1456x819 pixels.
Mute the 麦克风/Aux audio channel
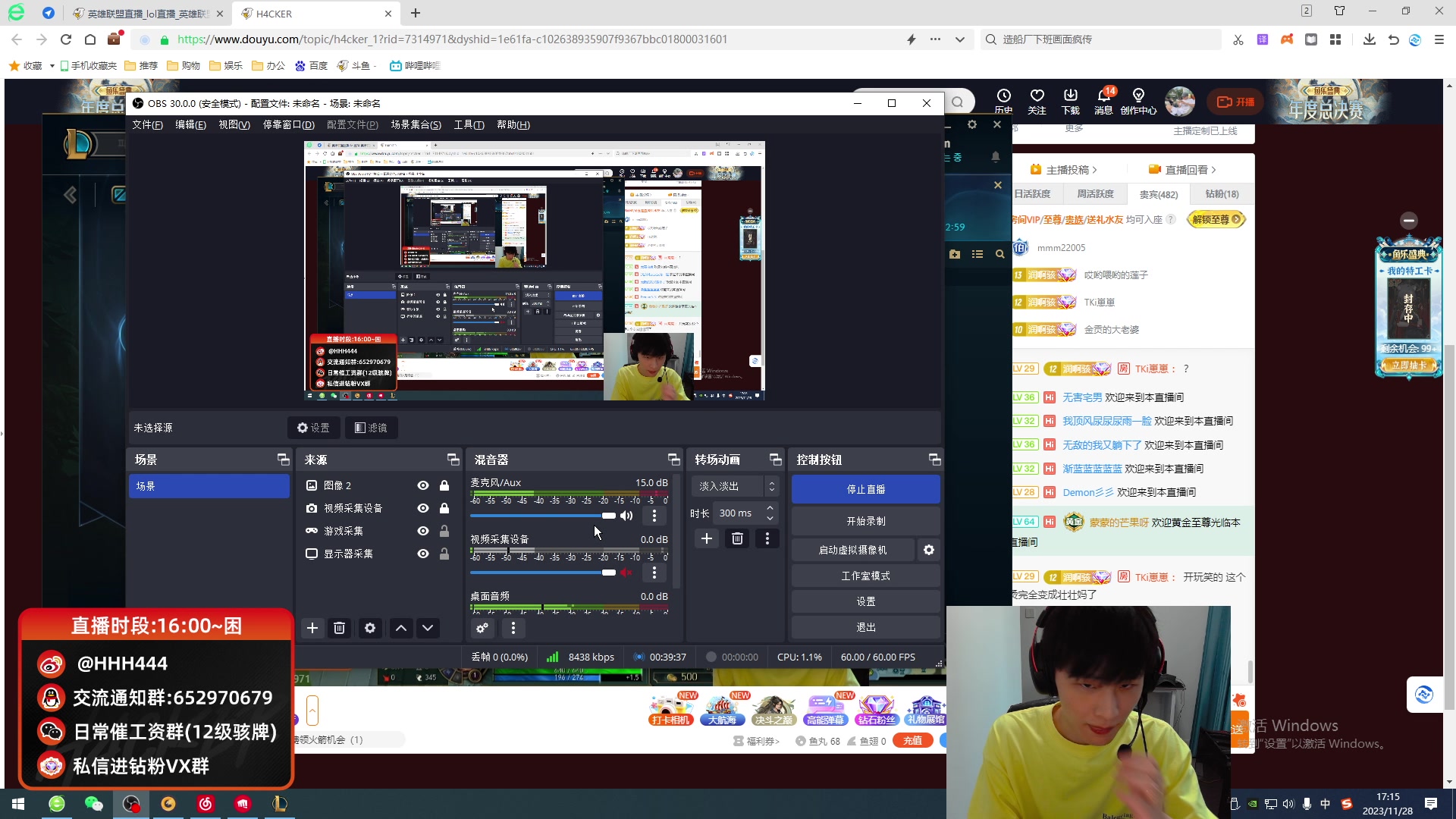(626, 516)
